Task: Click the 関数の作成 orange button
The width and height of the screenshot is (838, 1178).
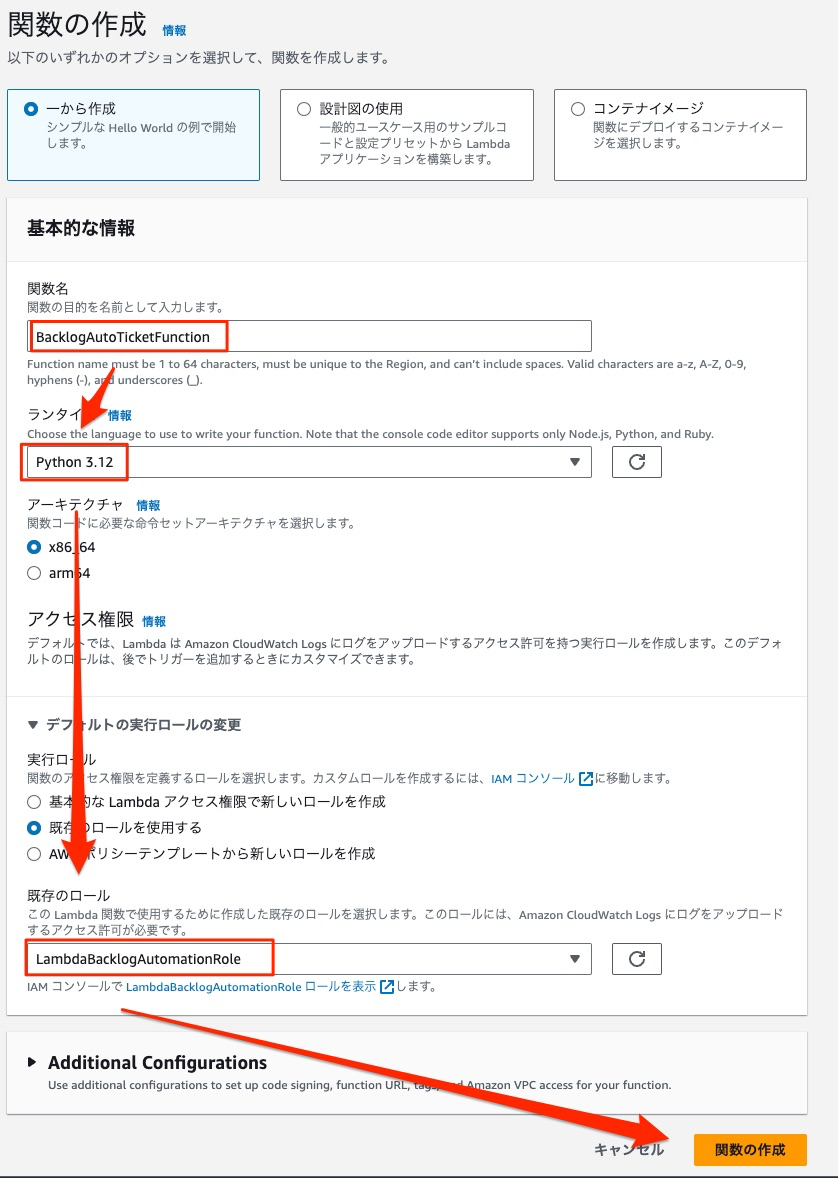Action: coord(749,1149)
